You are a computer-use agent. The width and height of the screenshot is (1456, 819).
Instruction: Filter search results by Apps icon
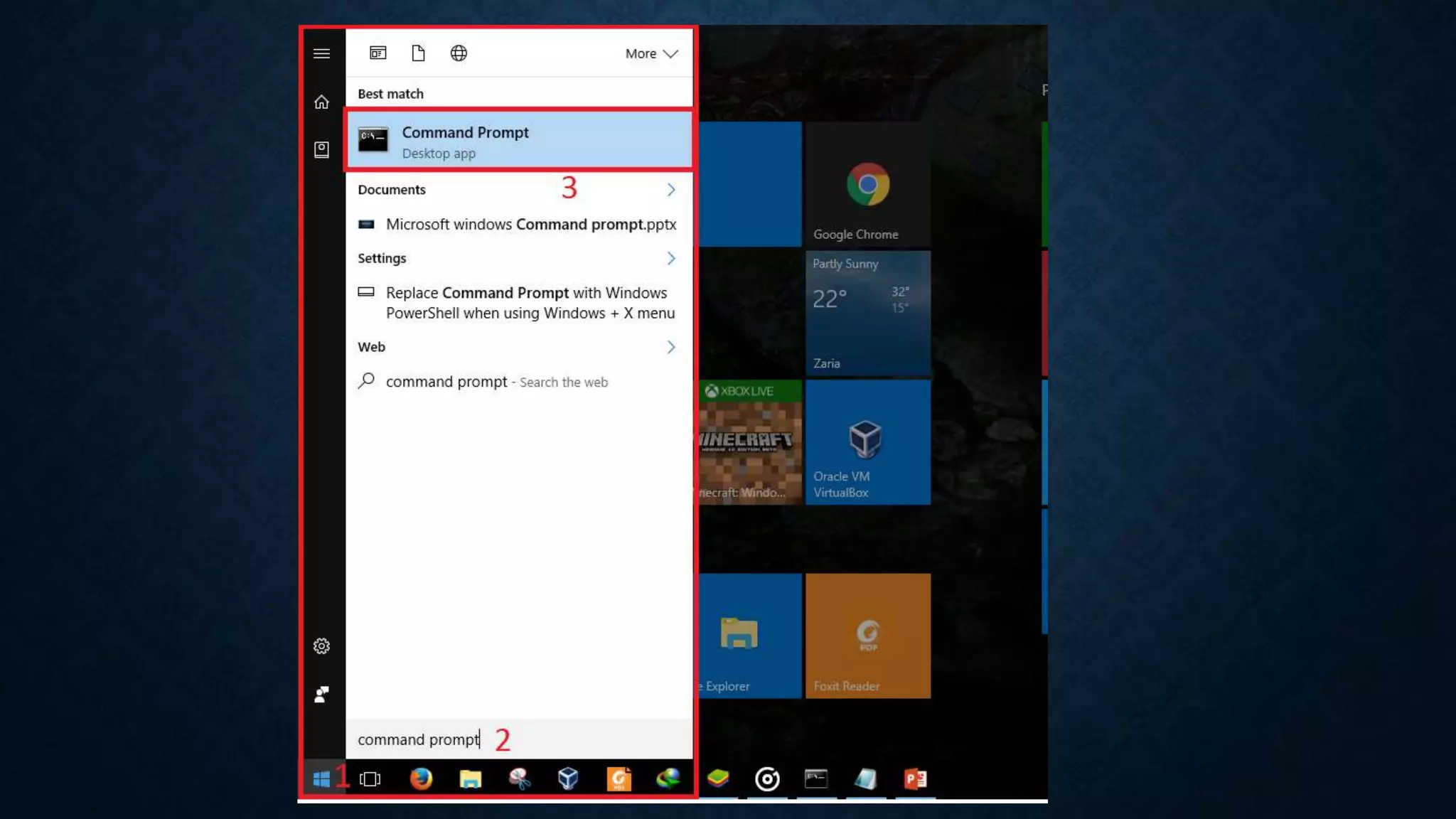tap(378, 53)
